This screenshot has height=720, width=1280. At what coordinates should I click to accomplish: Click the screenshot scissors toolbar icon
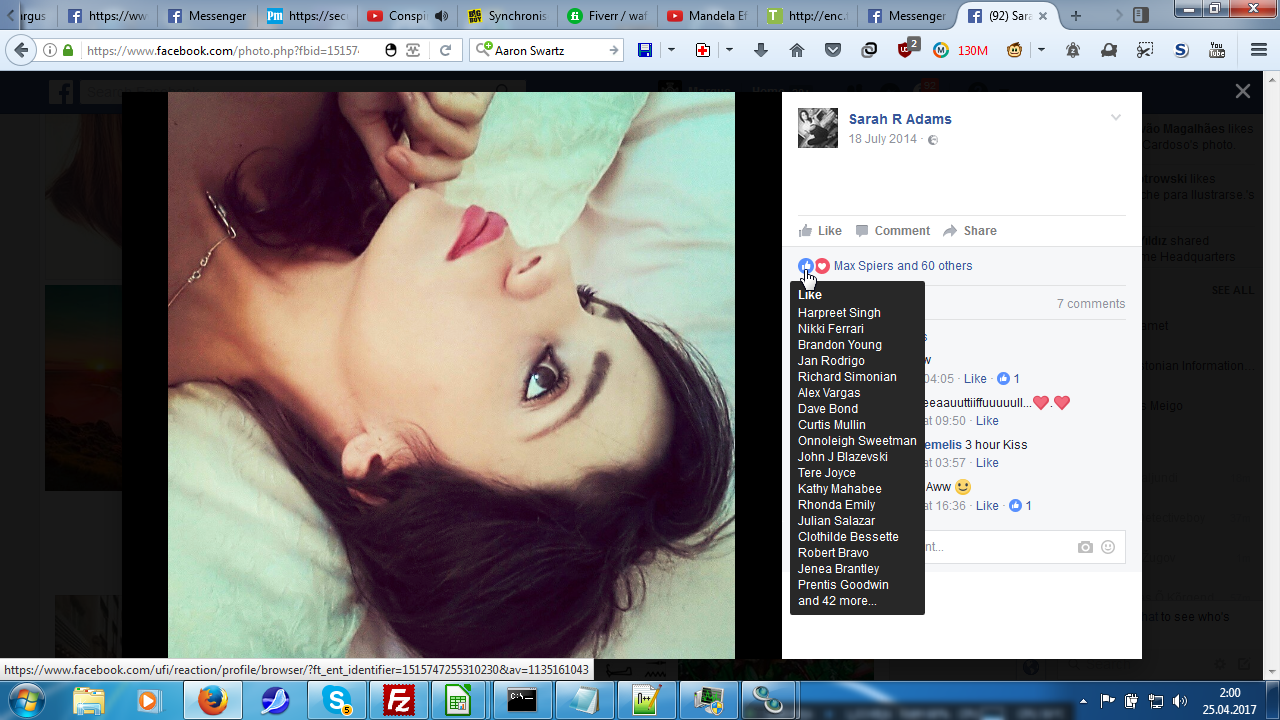pos(1145,50)
